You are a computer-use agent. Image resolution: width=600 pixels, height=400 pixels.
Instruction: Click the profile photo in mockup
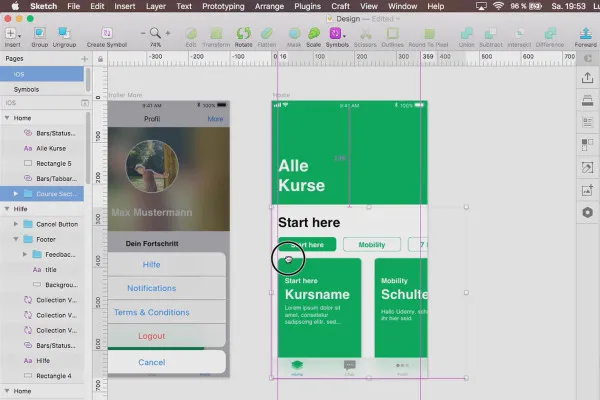[152, 166]
